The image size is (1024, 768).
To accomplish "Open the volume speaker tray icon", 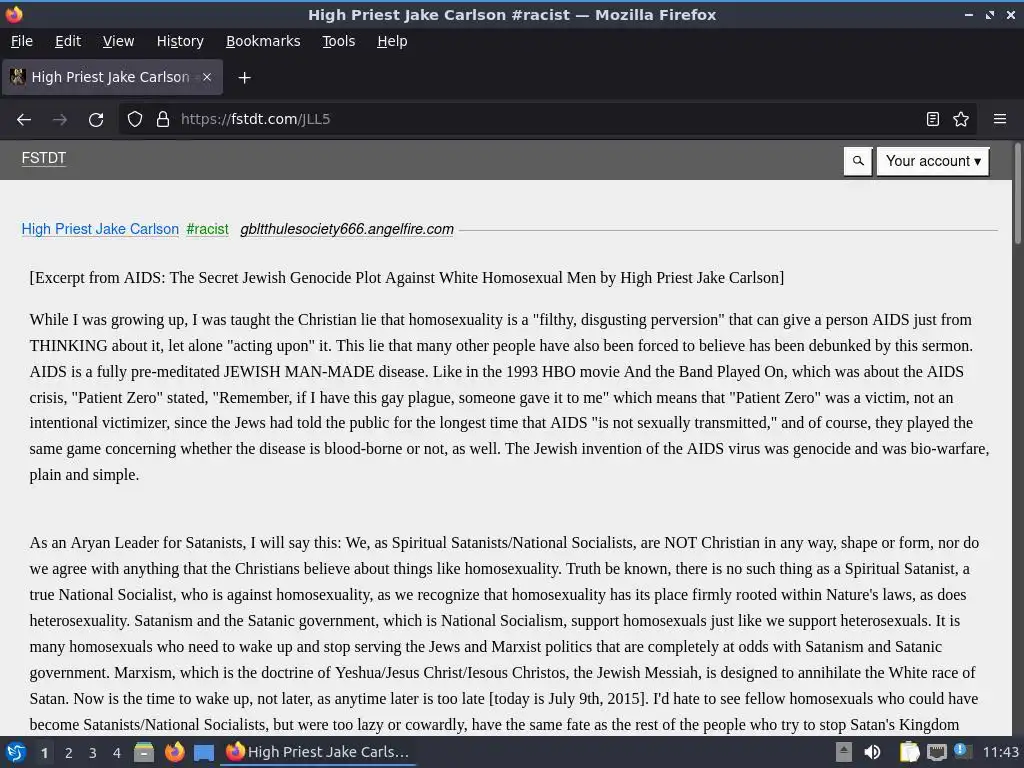I will tap(872, 752).
